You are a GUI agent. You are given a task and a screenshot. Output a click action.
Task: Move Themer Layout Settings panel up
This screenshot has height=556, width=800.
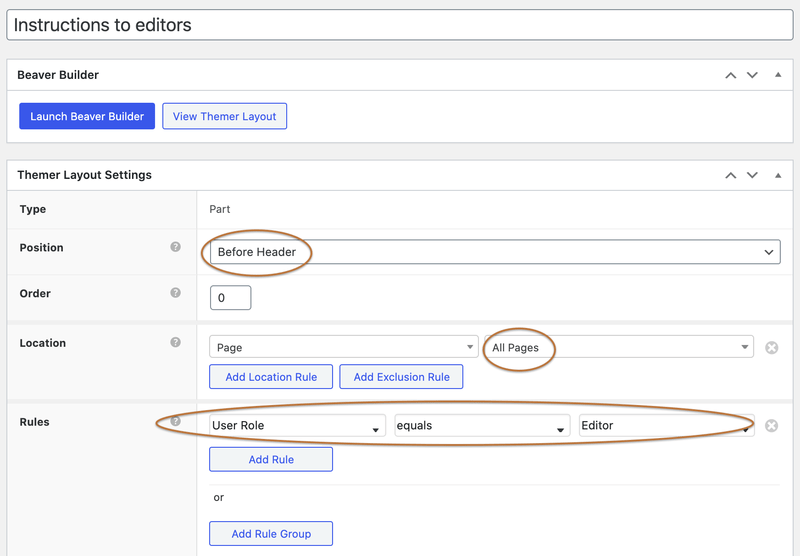pyautogui.click(x=731, y=175)
